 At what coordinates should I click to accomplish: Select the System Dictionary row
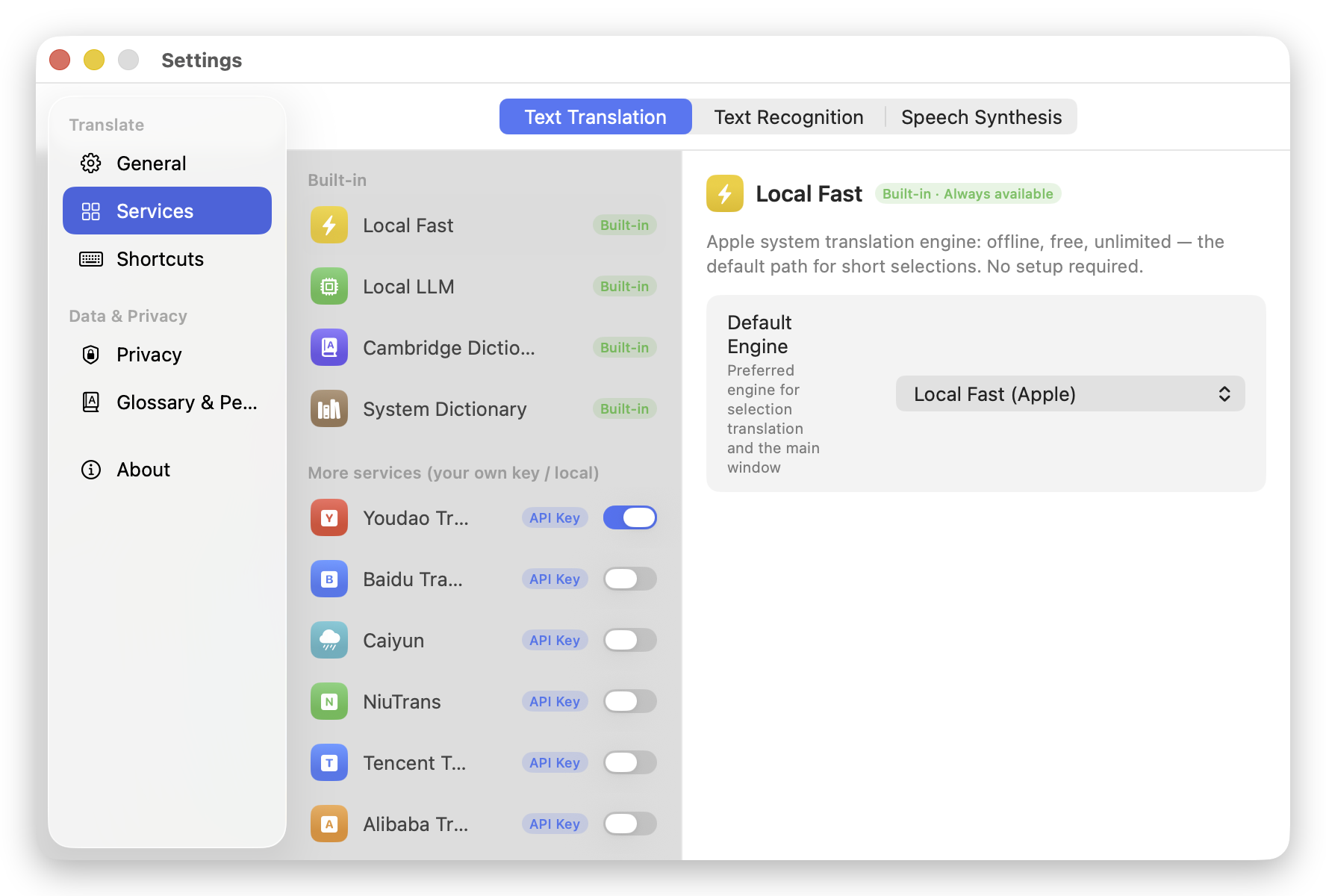[x=484, y=409]
